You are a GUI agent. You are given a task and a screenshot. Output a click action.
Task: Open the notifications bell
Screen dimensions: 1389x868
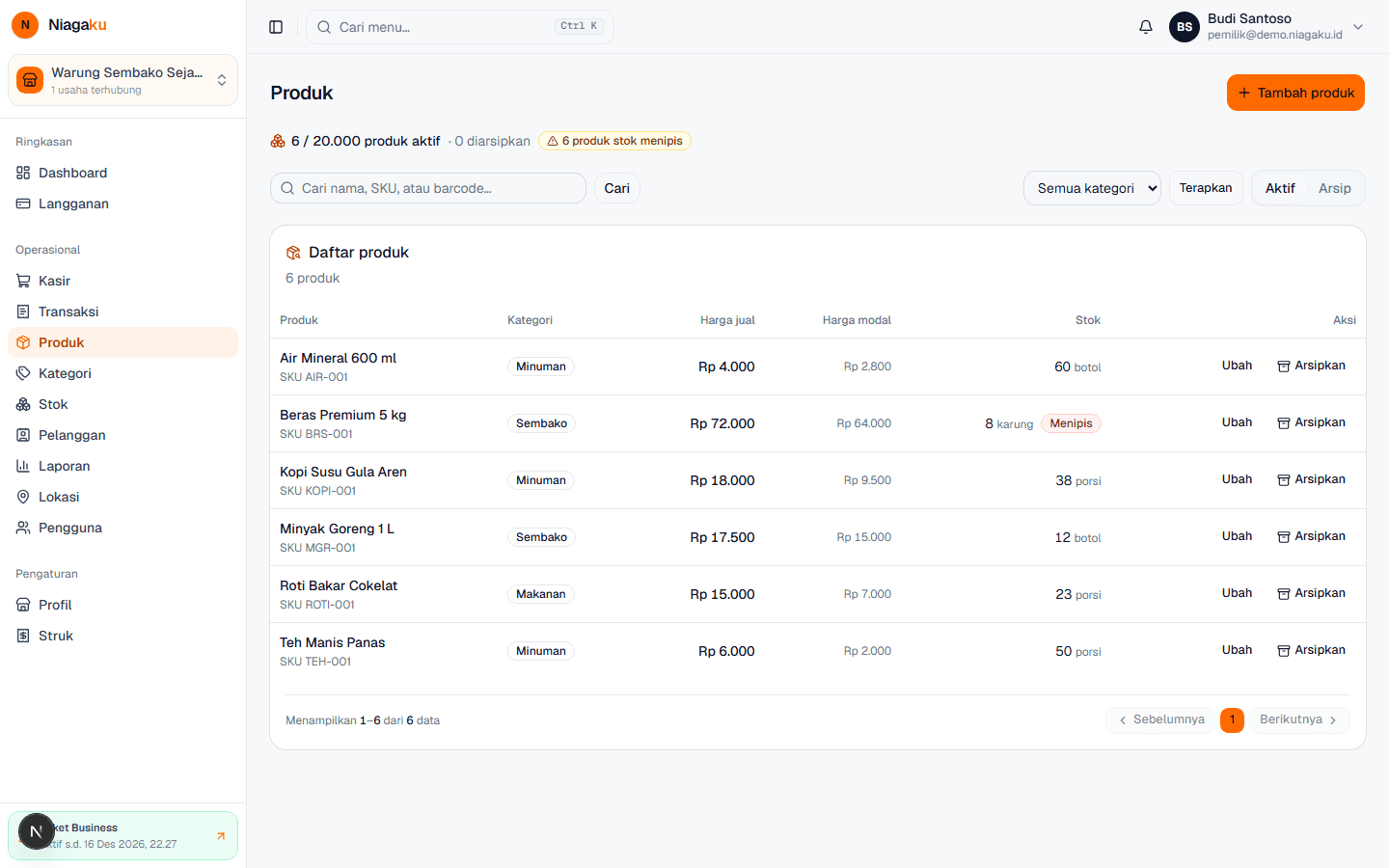1146,27
